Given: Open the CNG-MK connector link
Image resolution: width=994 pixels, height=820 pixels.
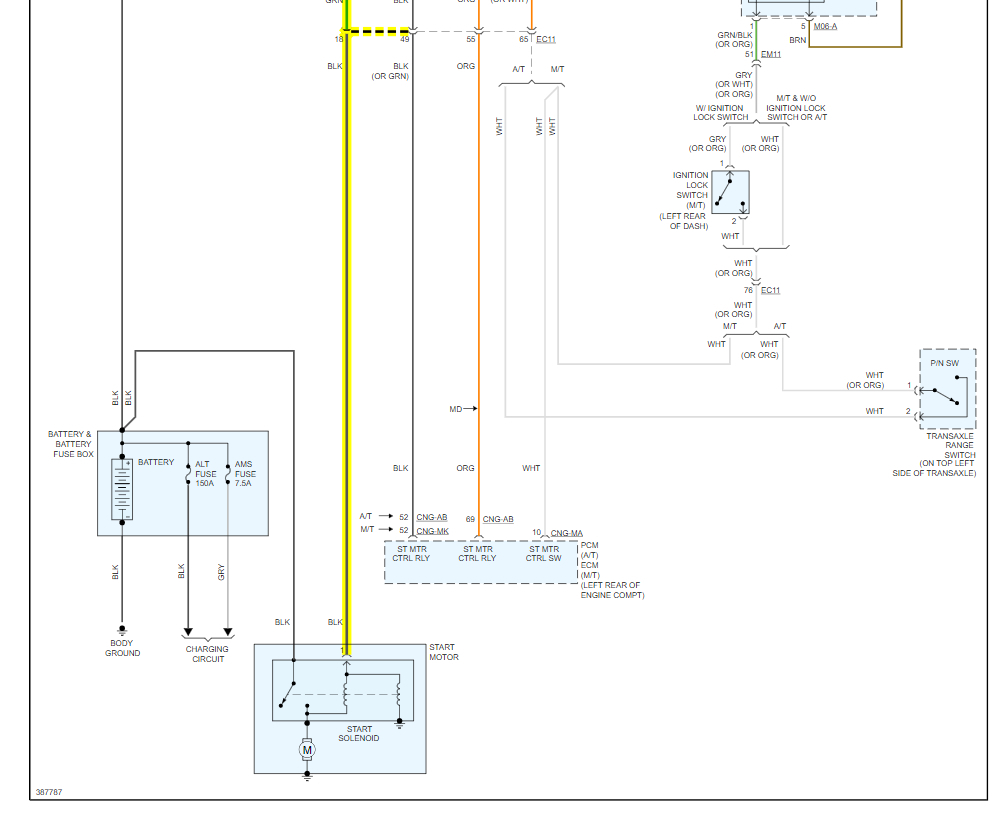Looking at the screenshot, I should tap(432, 531).
